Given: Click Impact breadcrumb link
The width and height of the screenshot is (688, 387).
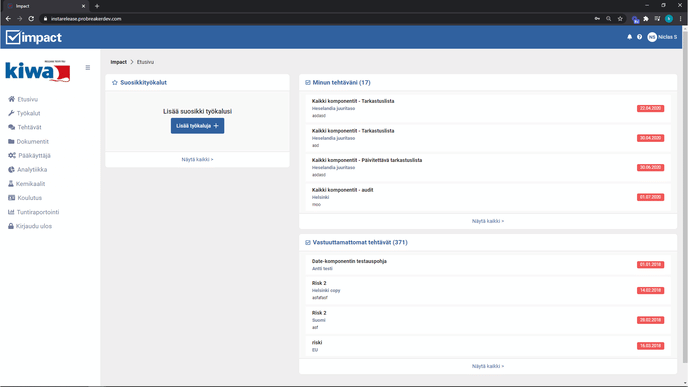Looking at the screenshot, I should 118,62.
